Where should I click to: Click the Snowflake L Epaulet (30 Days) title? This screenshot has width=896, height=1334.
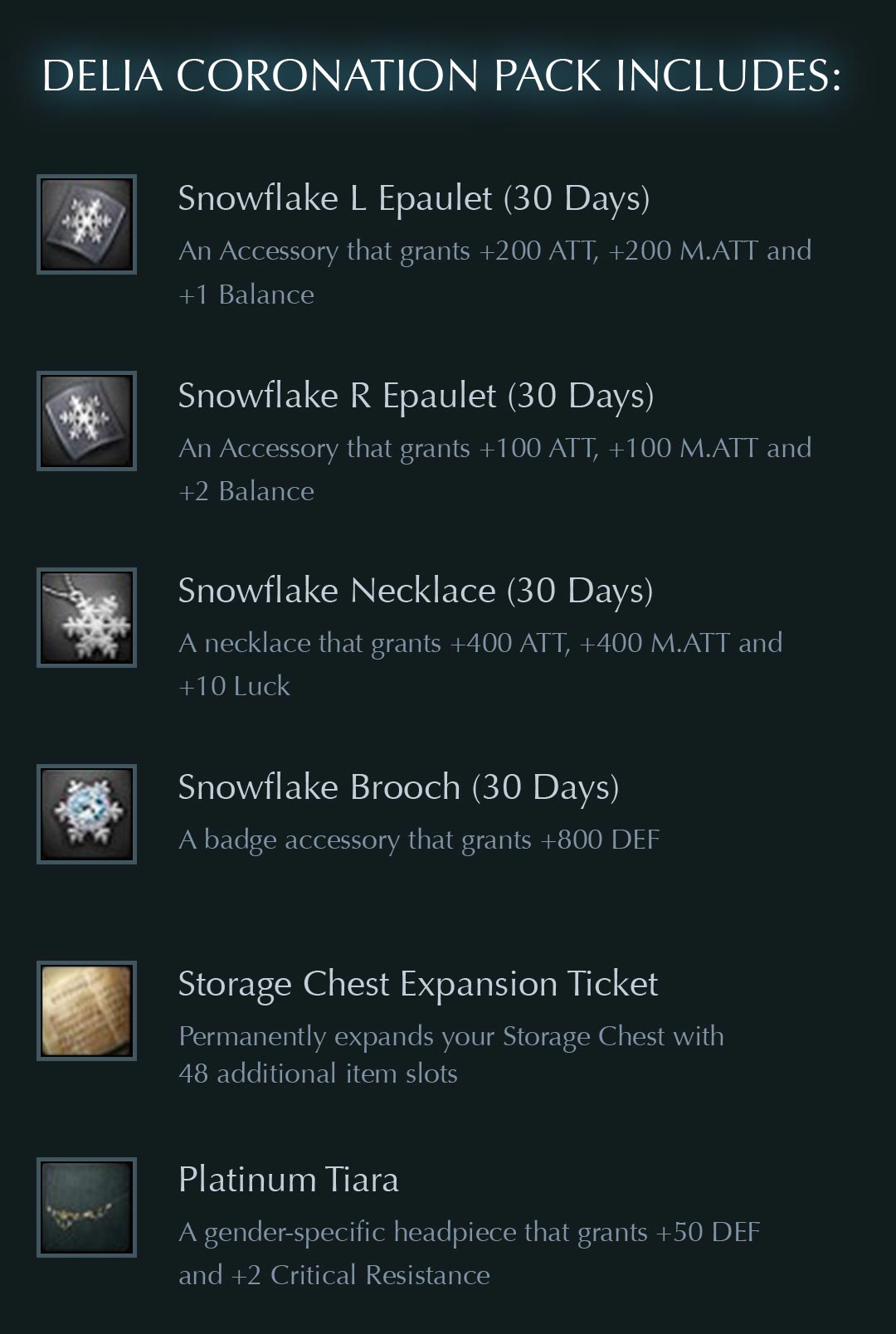pyautogui.click(x=414, y=200)
